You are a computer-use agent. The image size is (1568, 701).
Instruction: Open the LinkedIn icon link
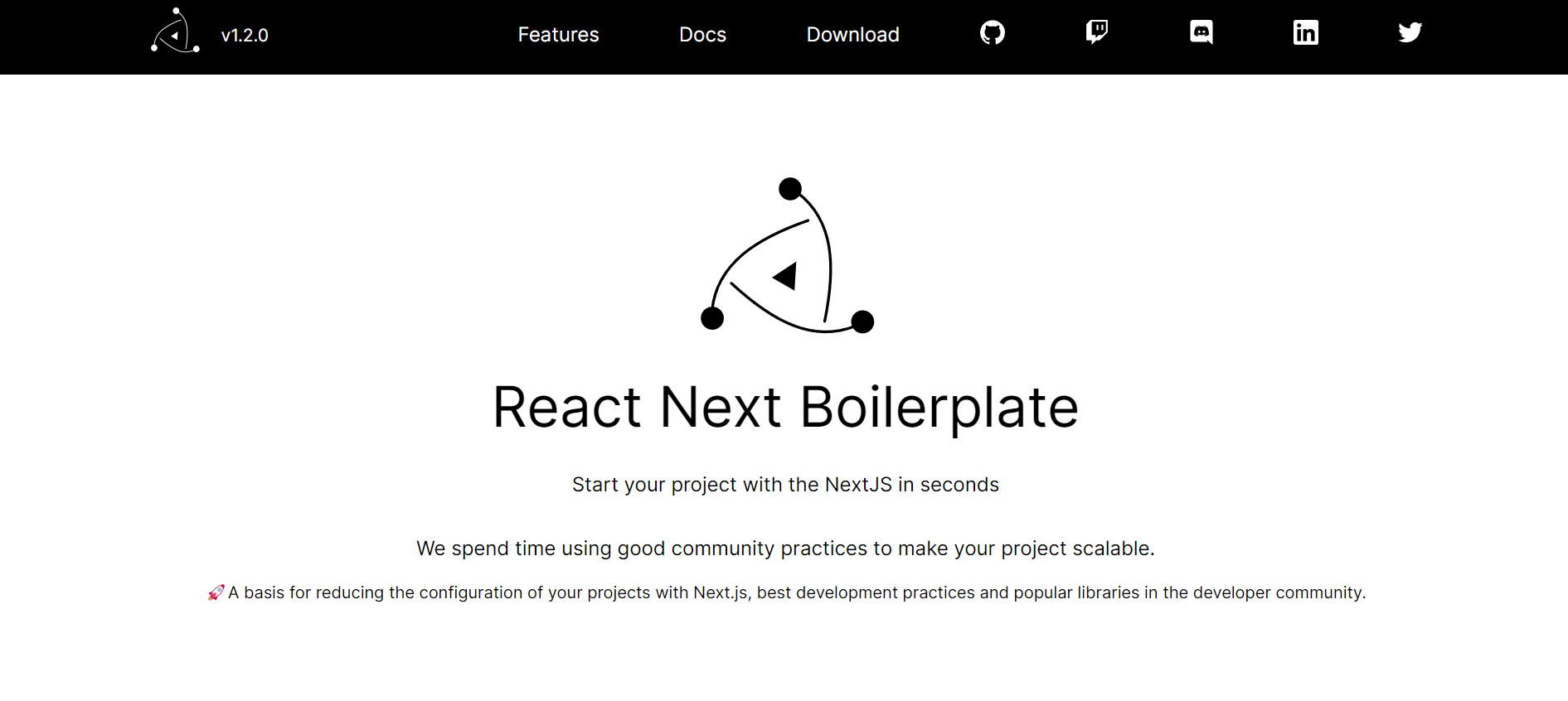(1306, 32)
